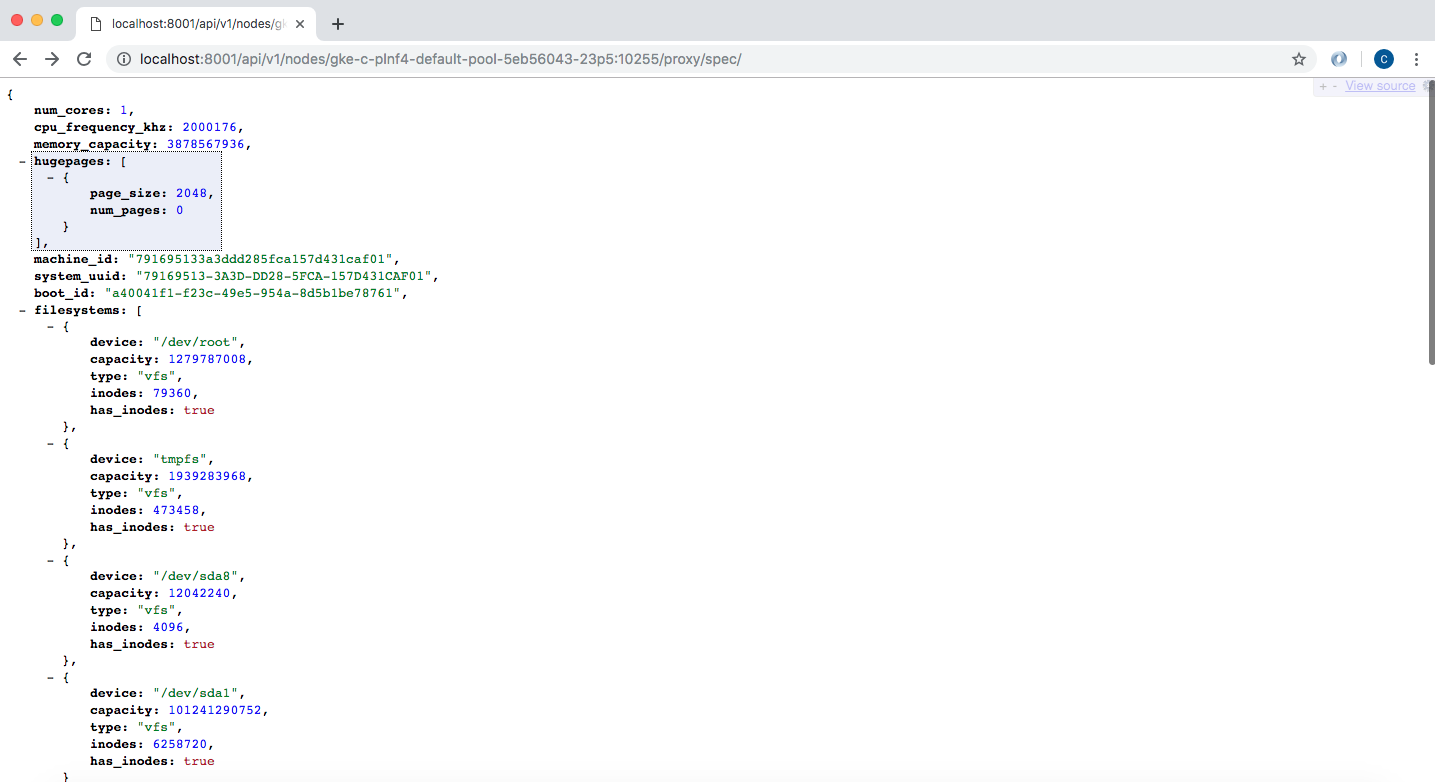Image resolution: width=1435 pixels, height=782 pixels.
Task: Select the page_size value 2048
Action: tap(191, 194)
